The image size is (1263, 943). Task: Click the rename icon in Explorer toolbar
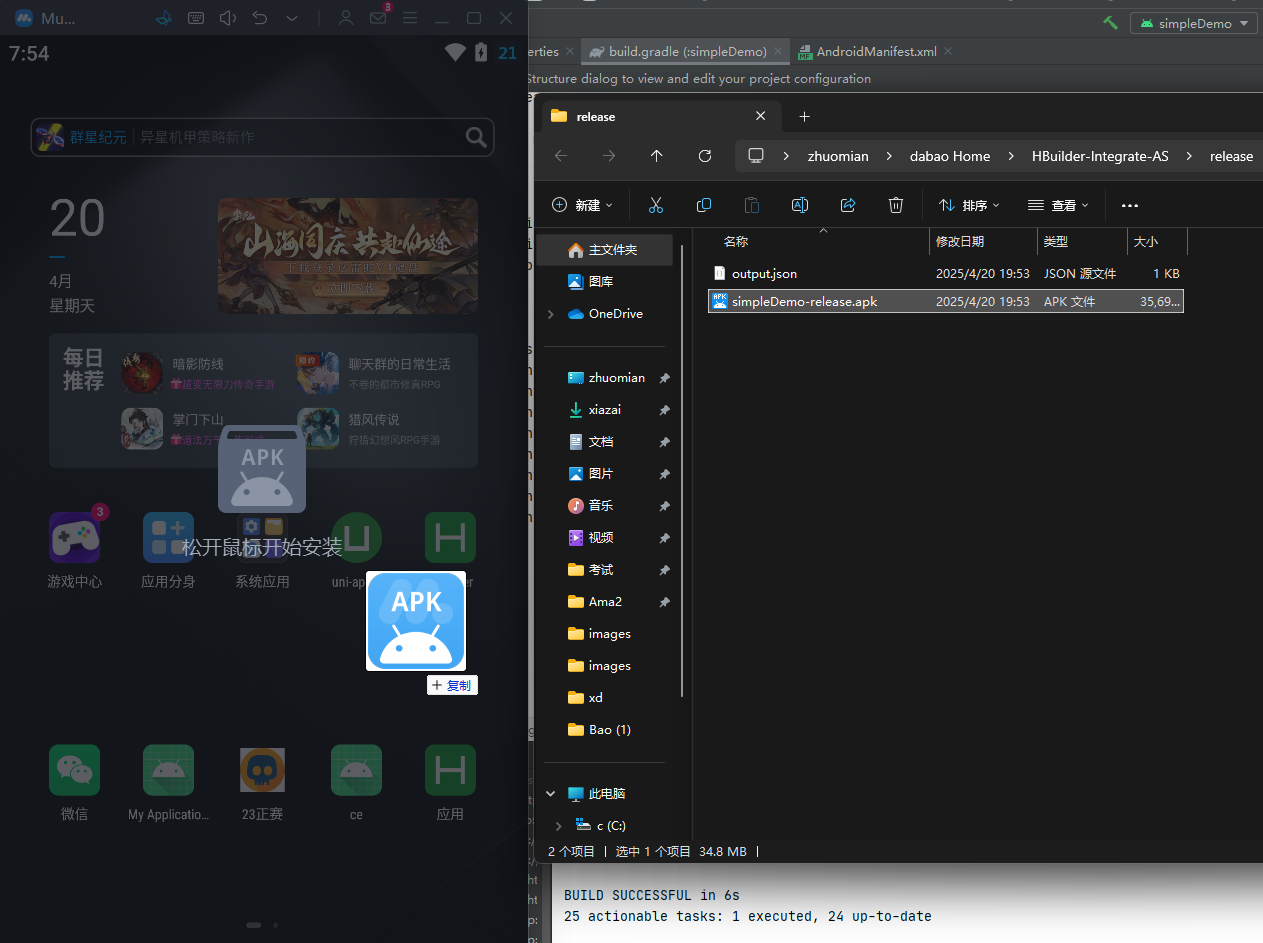(800, 205)
